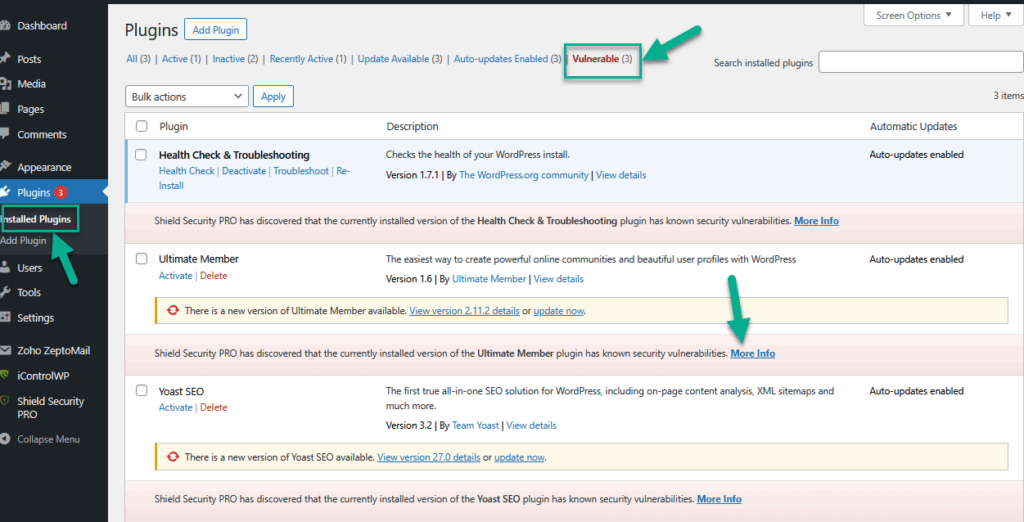
Task: View details of Yoast SEO plugin
Action: tap(532, 425)
